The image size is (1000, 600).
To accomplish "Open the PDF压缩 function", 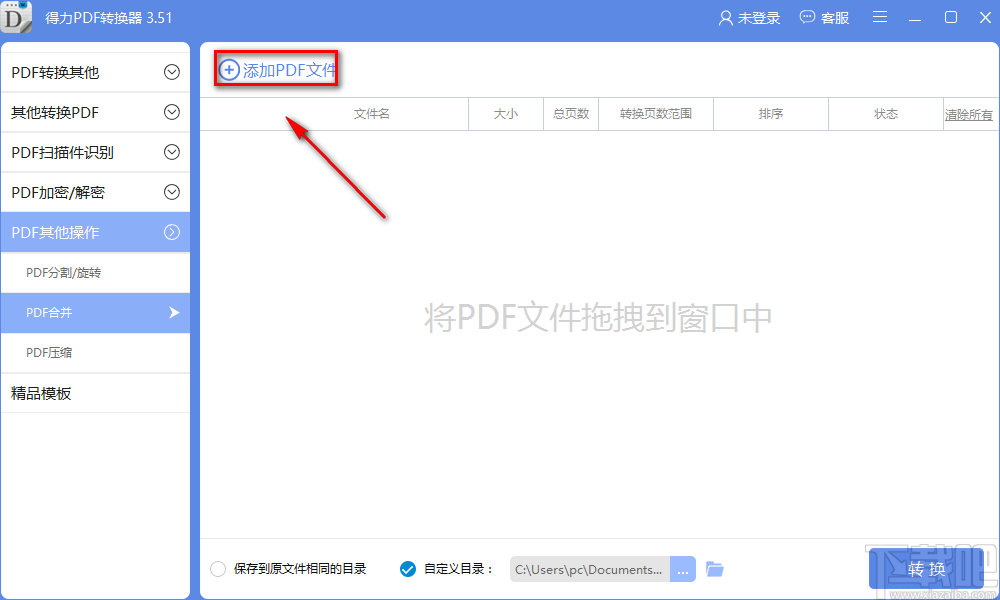I will click(95, 353).
